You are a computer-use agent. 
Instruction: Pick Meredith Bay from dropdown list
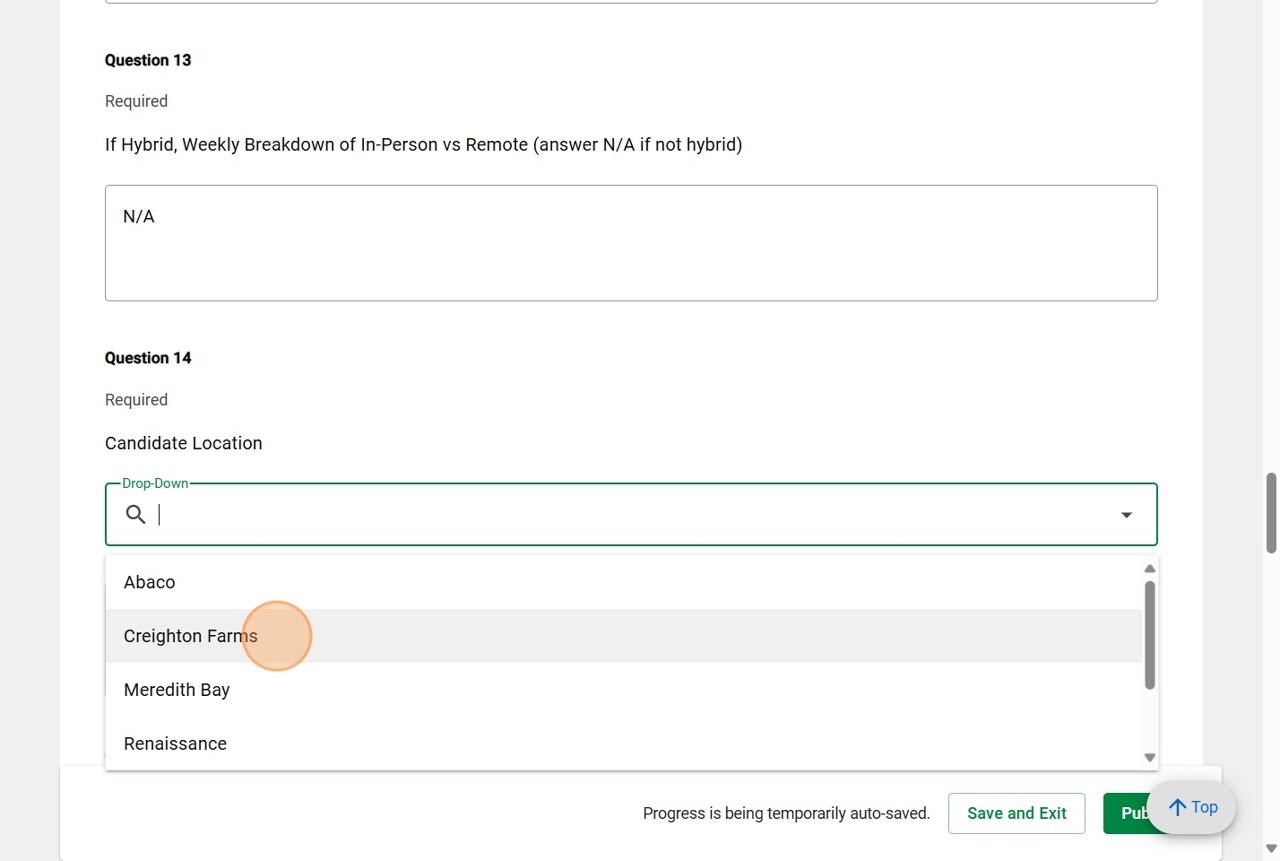[x=176, y=690]
